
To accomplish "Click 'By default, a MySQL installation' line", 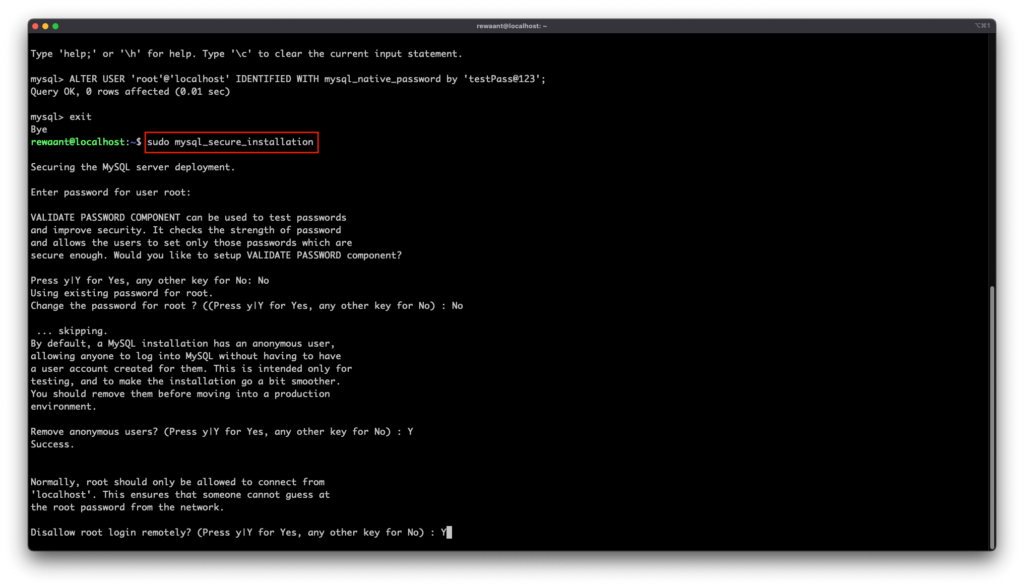I will [182, 343].
